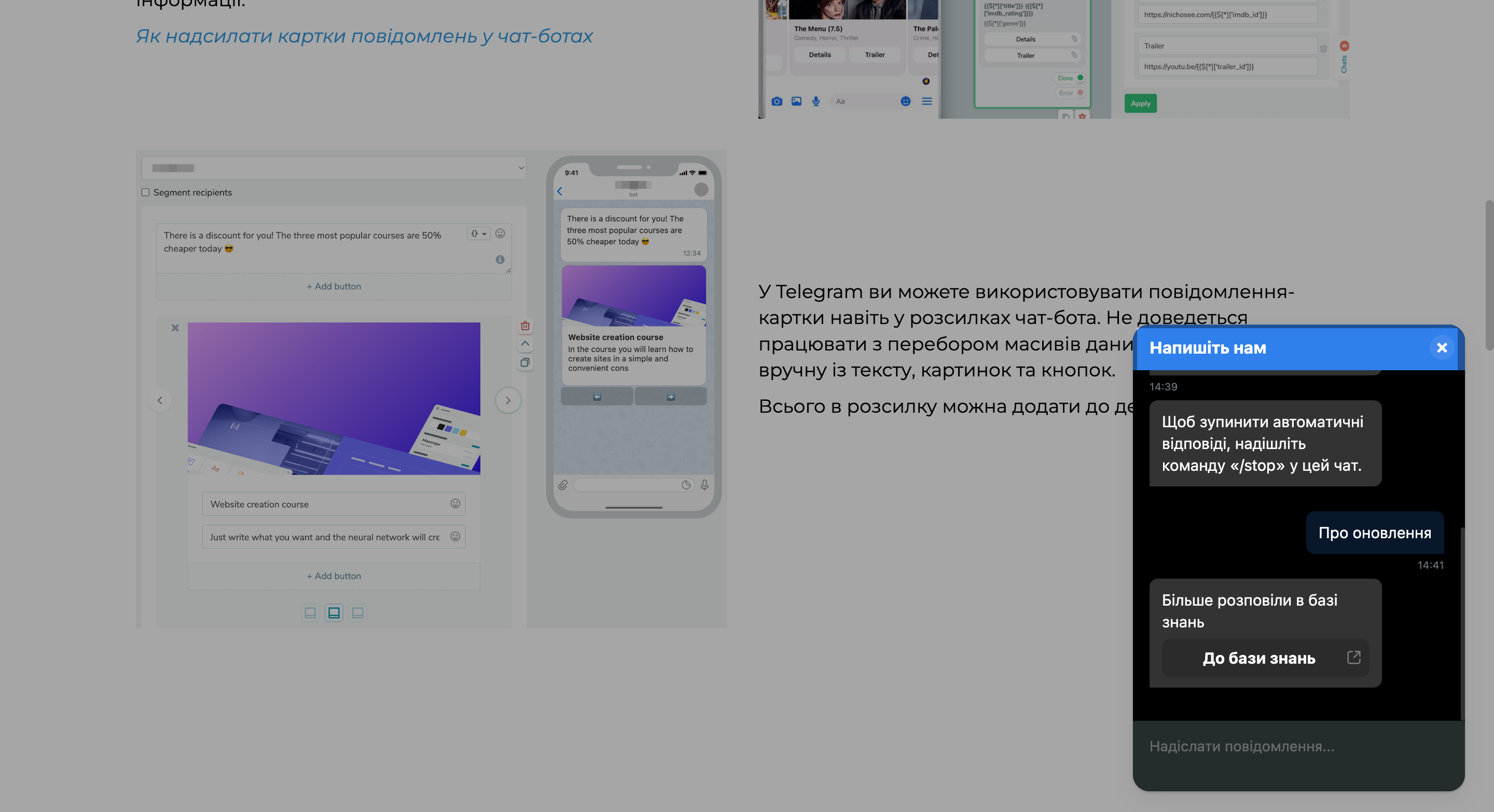Click the green Apply button

[1140, 104]
